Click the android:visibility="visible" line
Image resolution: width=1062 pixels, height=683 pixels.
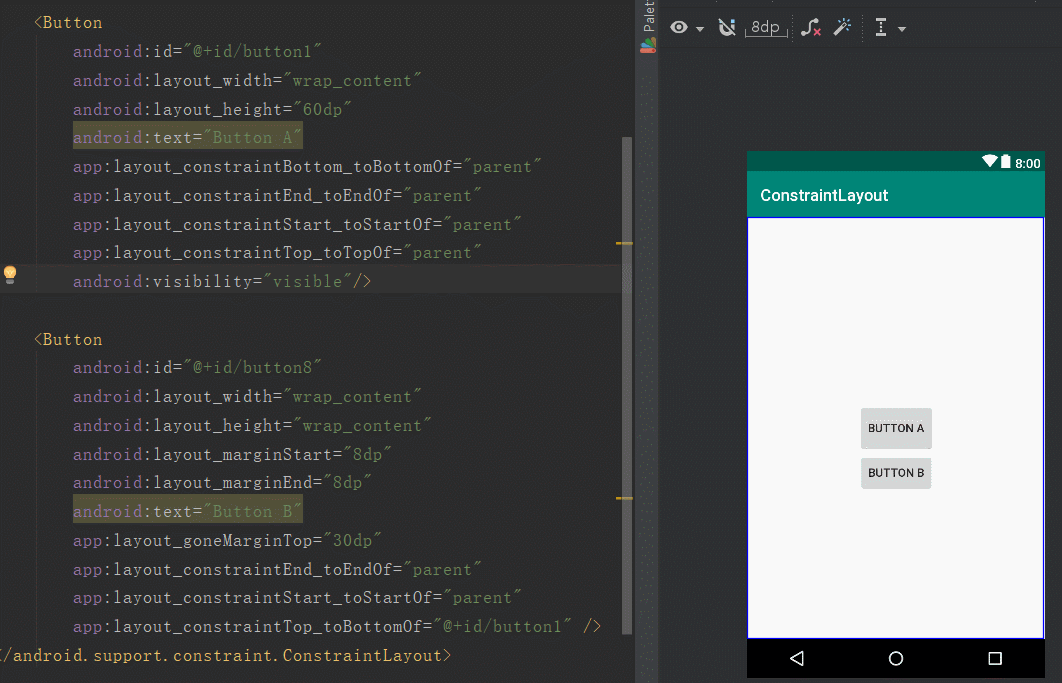click(222, 281)
